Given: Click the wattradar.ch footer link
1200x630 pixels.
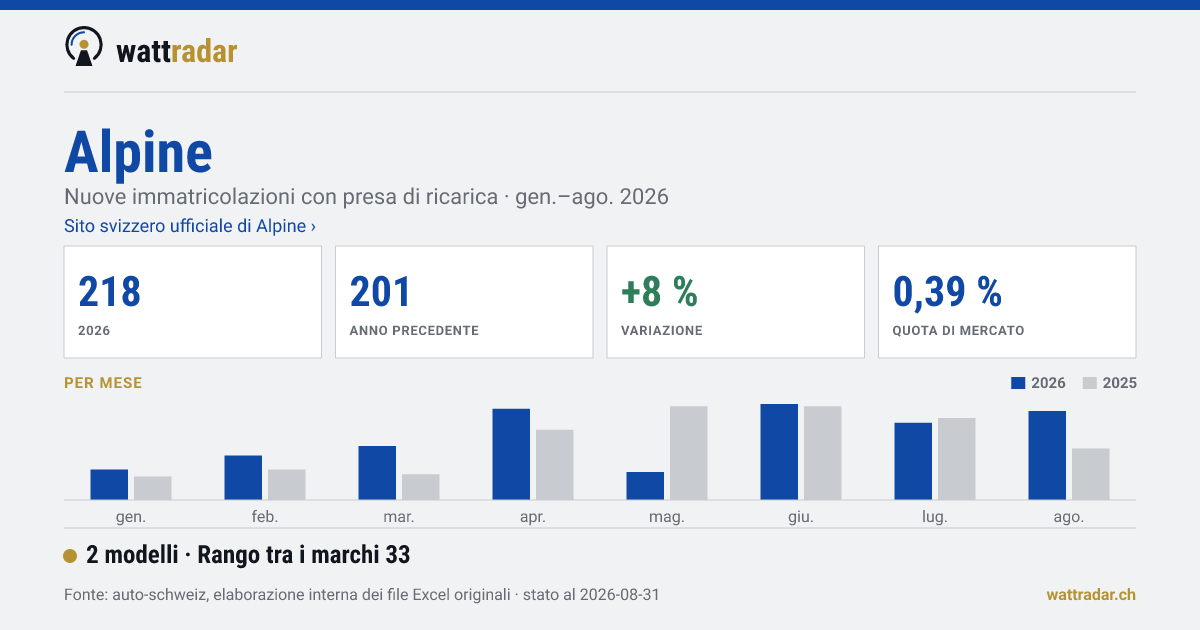Looking at the screenshot, I should pyautogui.click(x=1091, y=595).
